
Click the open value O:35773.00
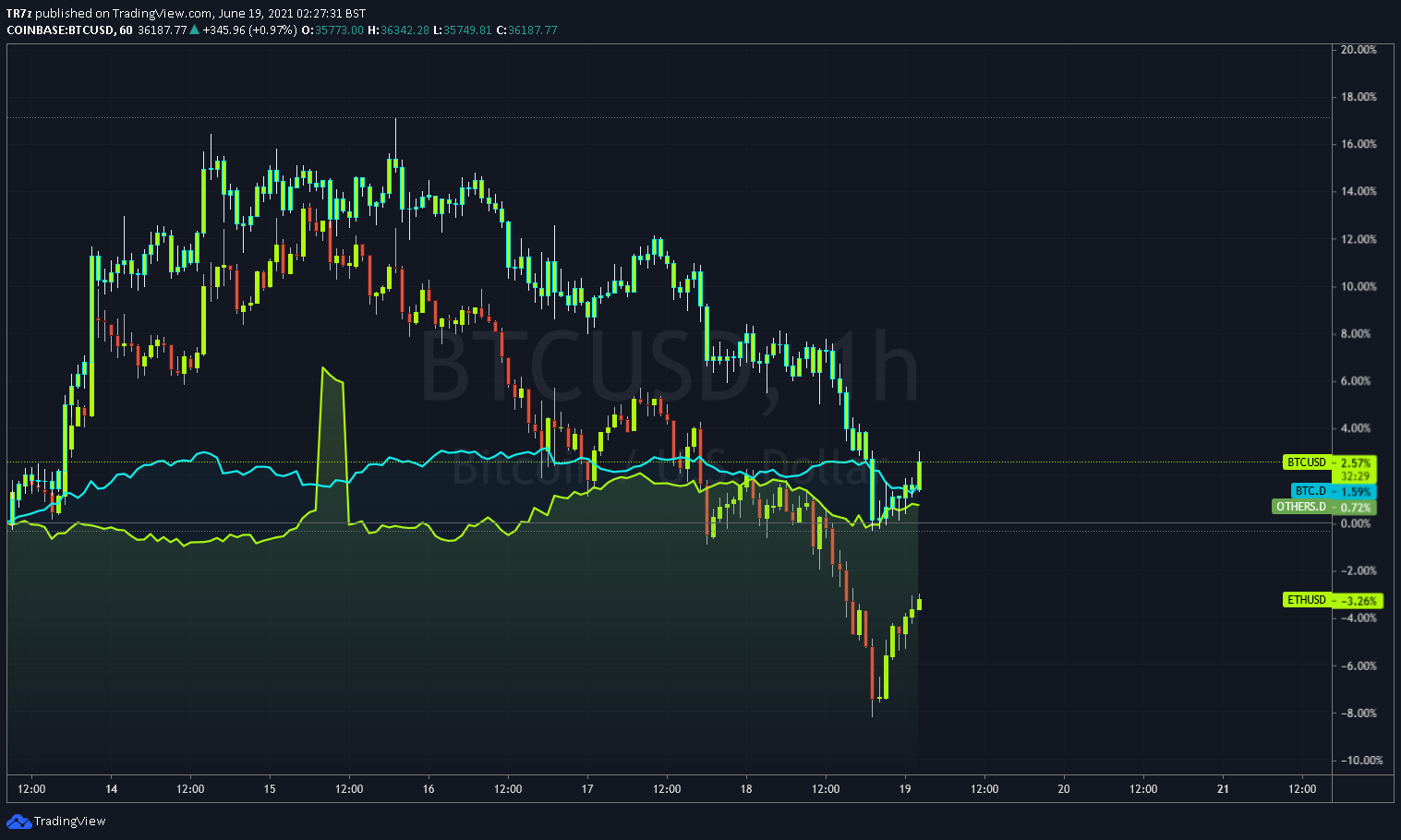click(333, 30)
